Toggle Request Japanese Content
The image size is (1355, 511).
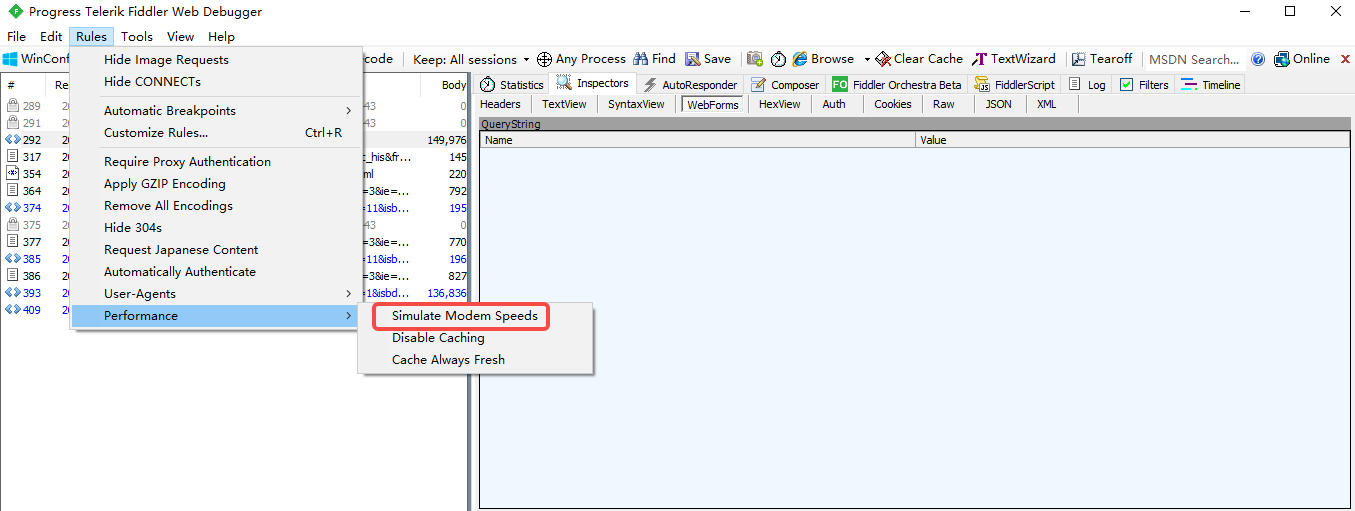[215, 249]
